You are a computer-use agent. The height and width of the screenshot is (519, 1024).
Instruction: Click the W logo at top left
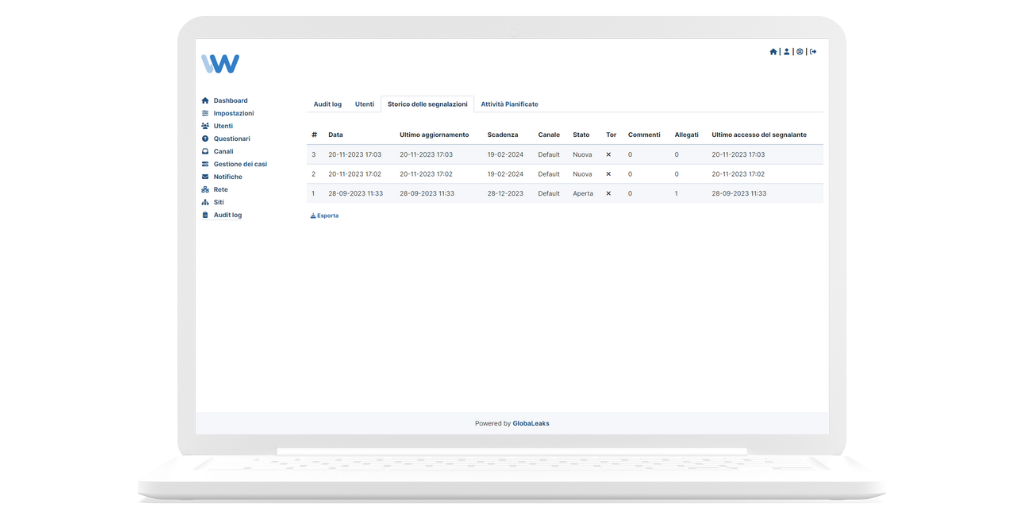(220, 64)
